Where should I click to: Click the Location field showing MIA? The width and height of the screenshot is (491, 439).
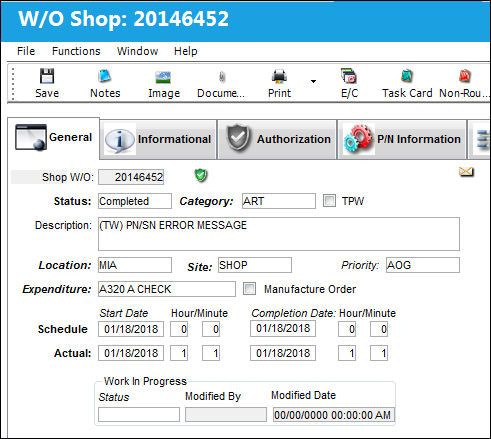pos(135,265)
